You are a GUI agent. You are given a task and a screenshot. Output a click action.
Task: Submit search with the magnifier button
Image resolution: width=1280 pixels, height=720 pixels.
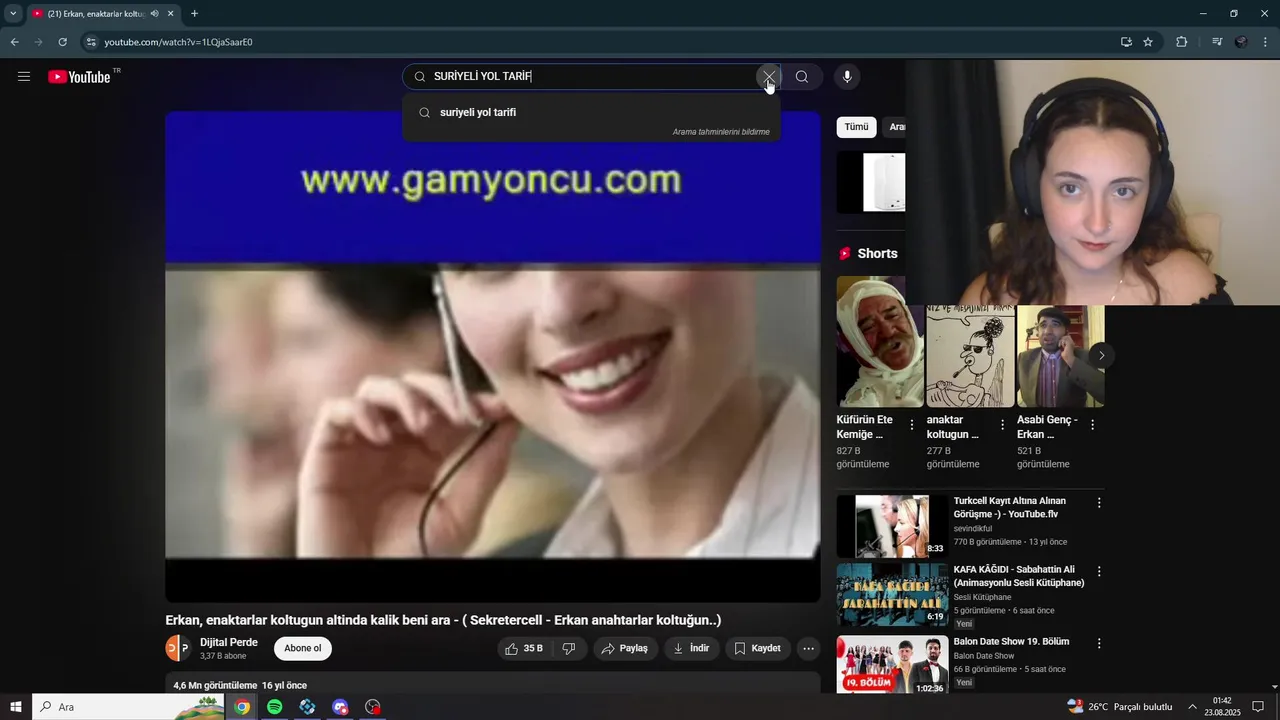tap(802, 77)
